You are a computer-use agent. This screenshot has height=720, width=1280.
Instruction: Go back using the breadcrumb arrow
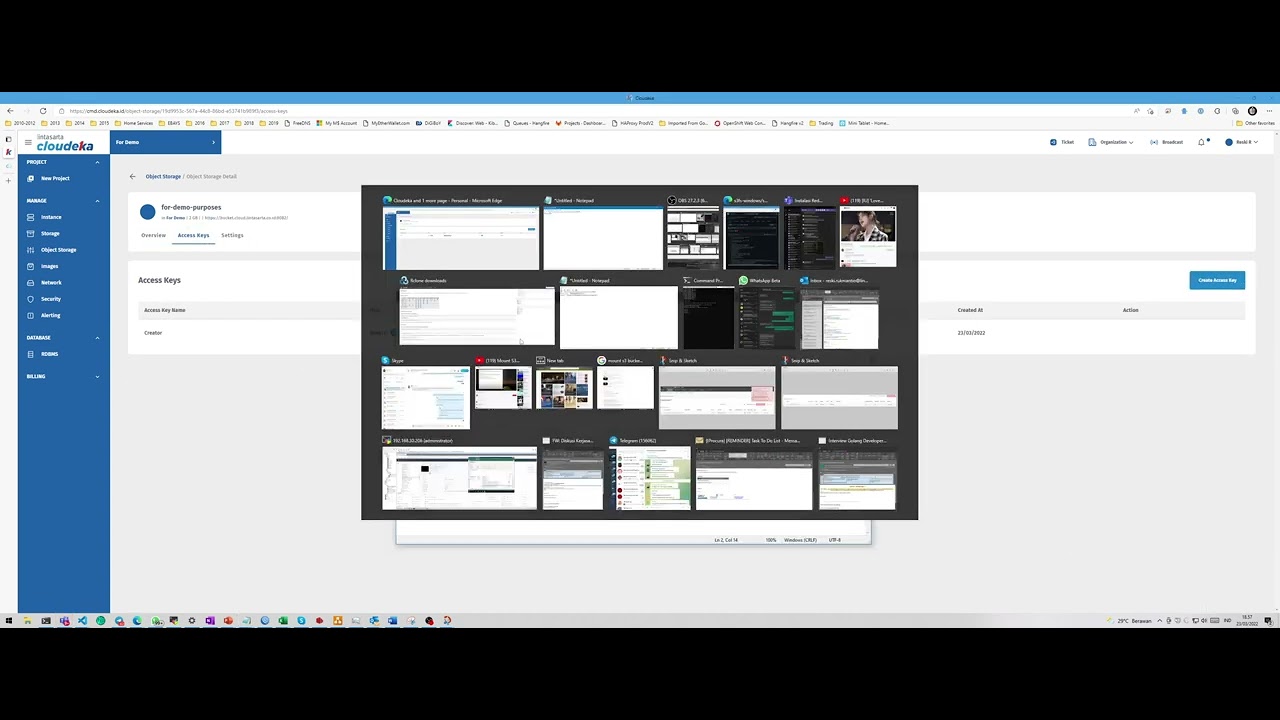(x=132, y=176)
